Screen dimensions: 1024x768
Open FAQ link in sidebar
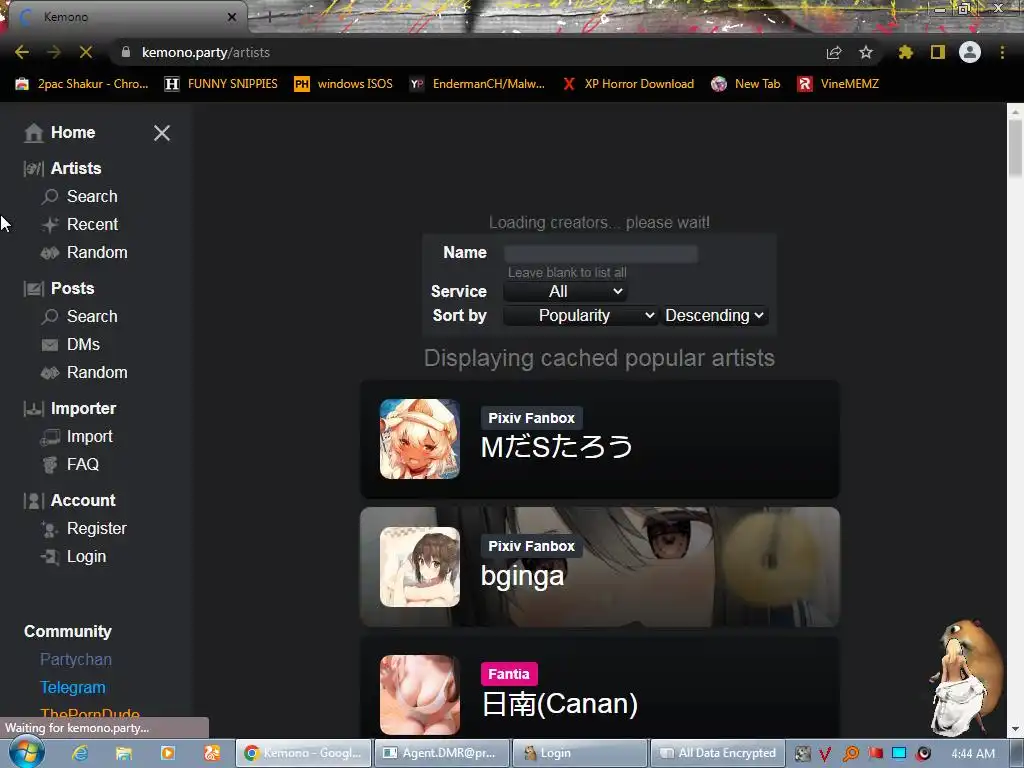pyautogui.click(x=82, y=465)
